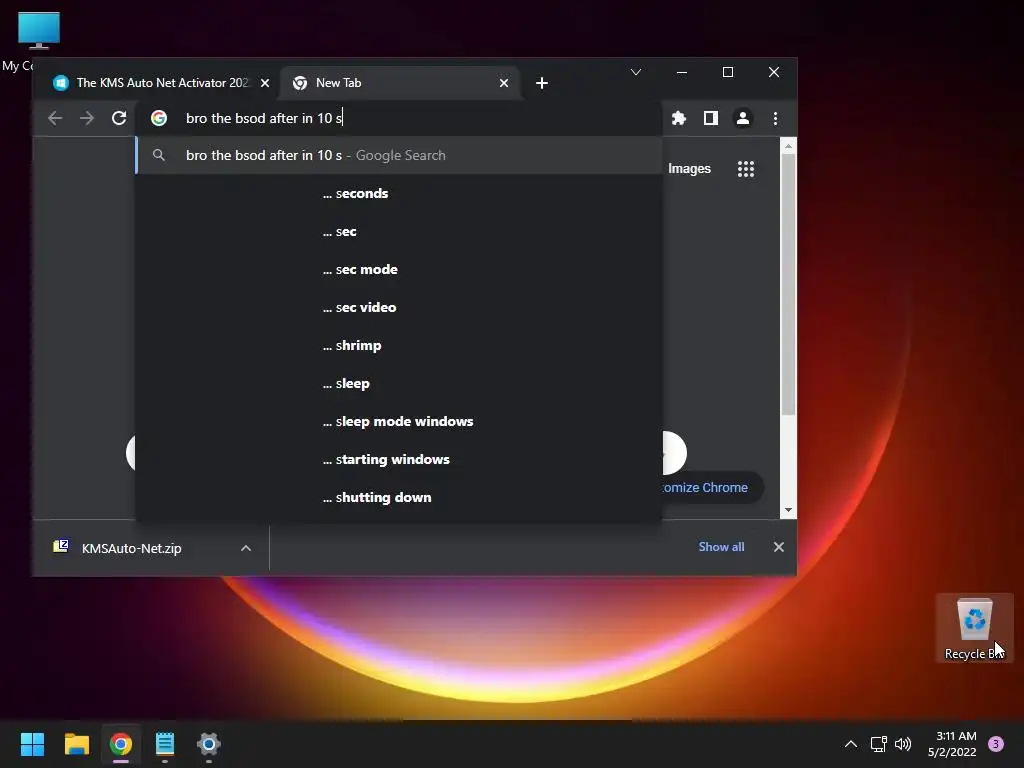Click the Google icon in address bar
Viewport: 1024px width, 768px height.
[159, 118]
